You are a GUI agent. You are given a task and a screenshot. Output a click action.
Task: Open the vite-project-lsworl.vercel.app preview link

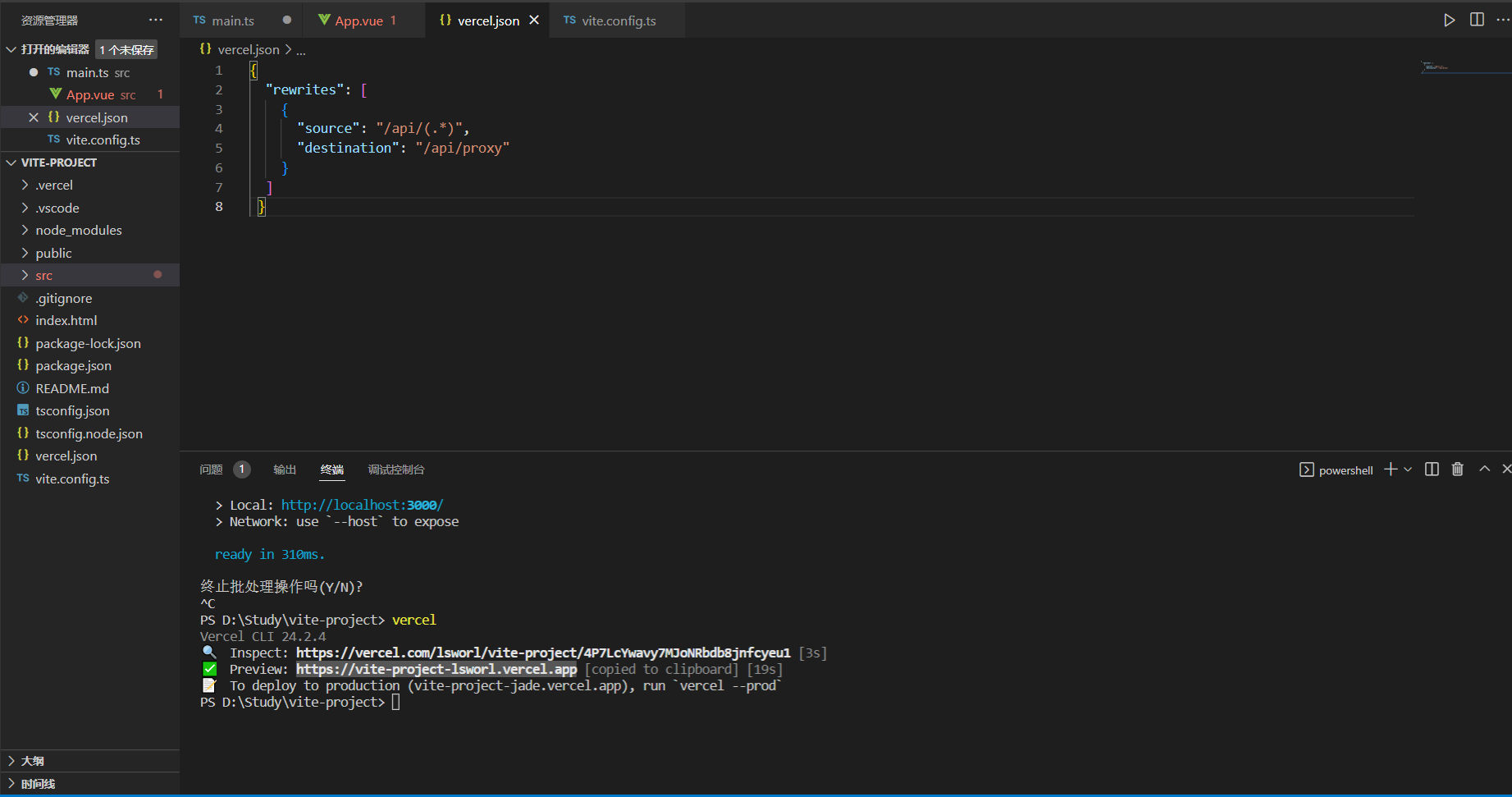tap(436, 670)
